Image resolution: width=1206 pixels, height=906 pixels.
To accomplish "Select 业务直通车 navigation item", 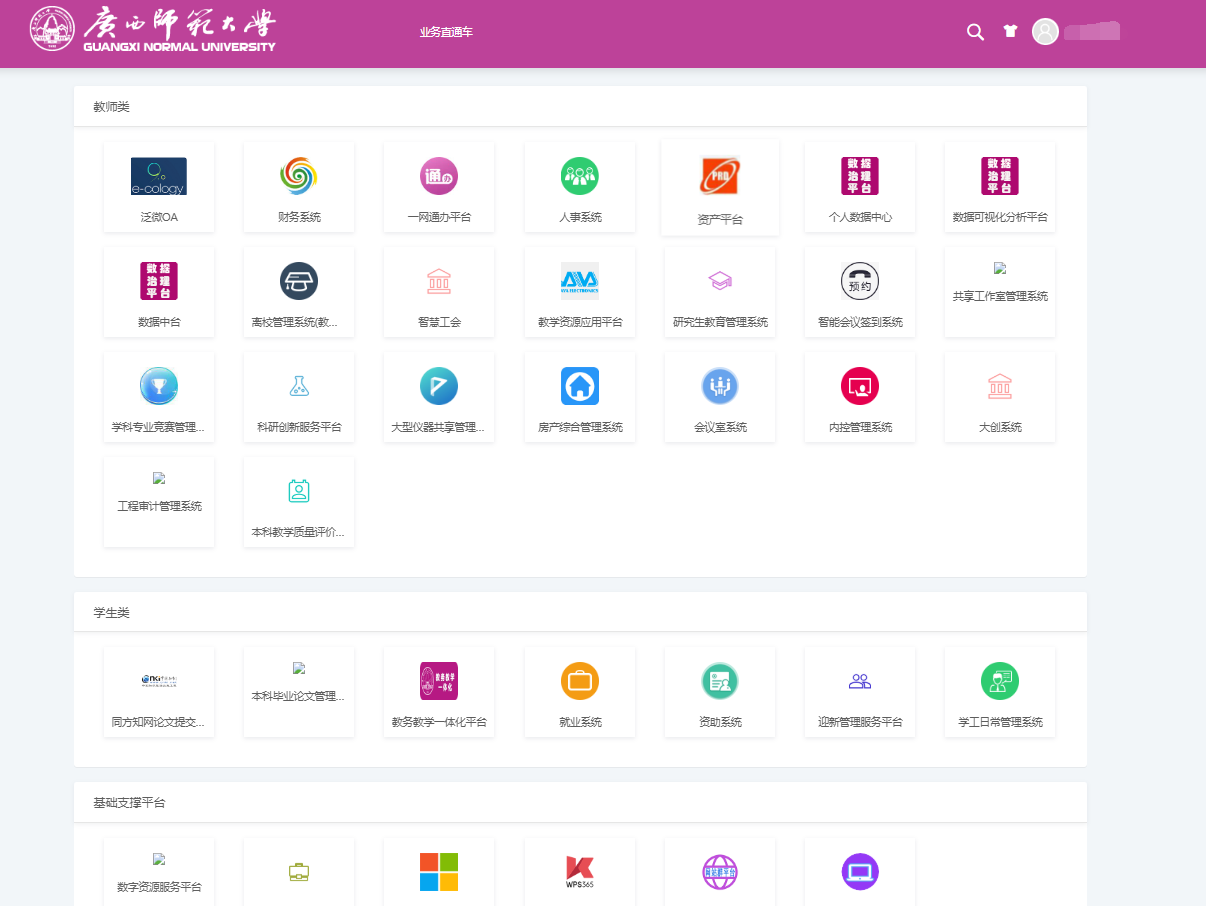I will pyautogui.click(x=446, y=32).
